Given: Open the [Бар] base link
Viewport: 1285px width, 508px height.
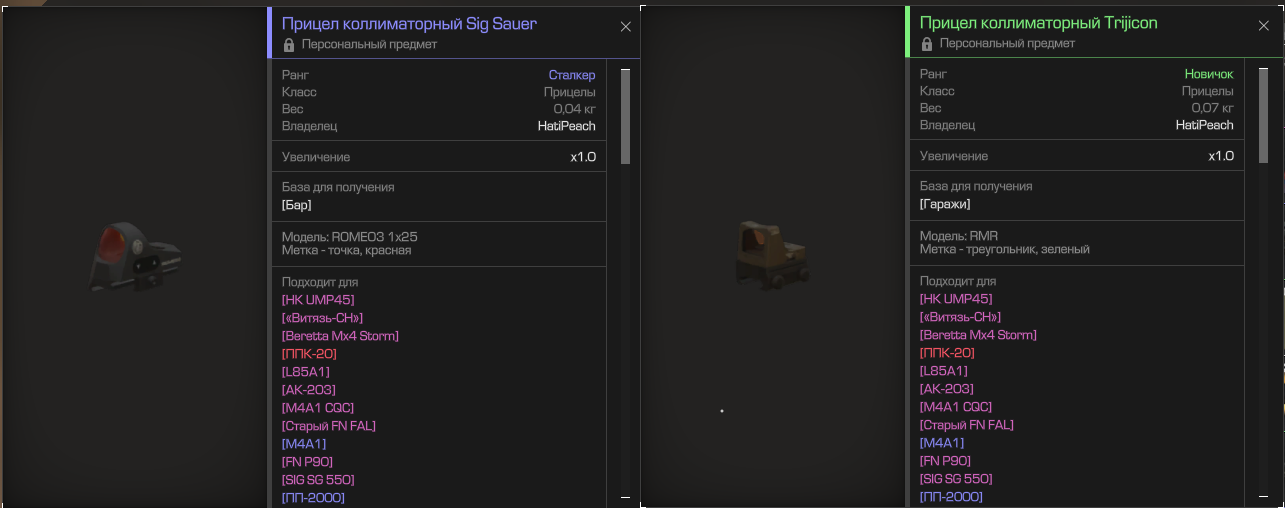Looking at the screenshot, I should (x=297, y=205).
